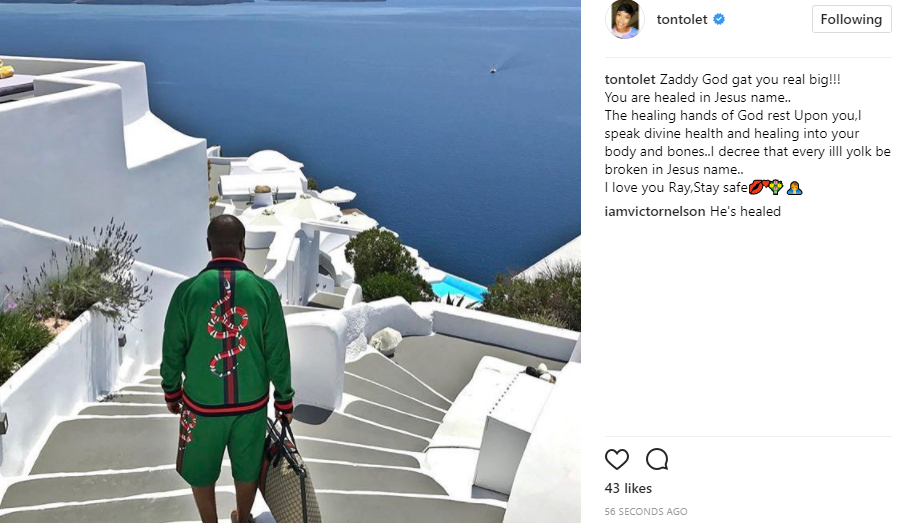Screen dimensions: 906x523
Task: Click the red lips emoji in caption
Action: pos(758,187)
